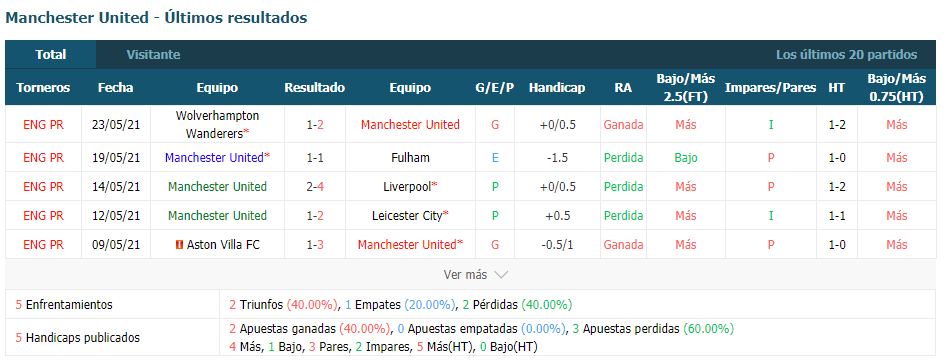Click ENG PR tournament in 23/05/21 row

point(44,125)
